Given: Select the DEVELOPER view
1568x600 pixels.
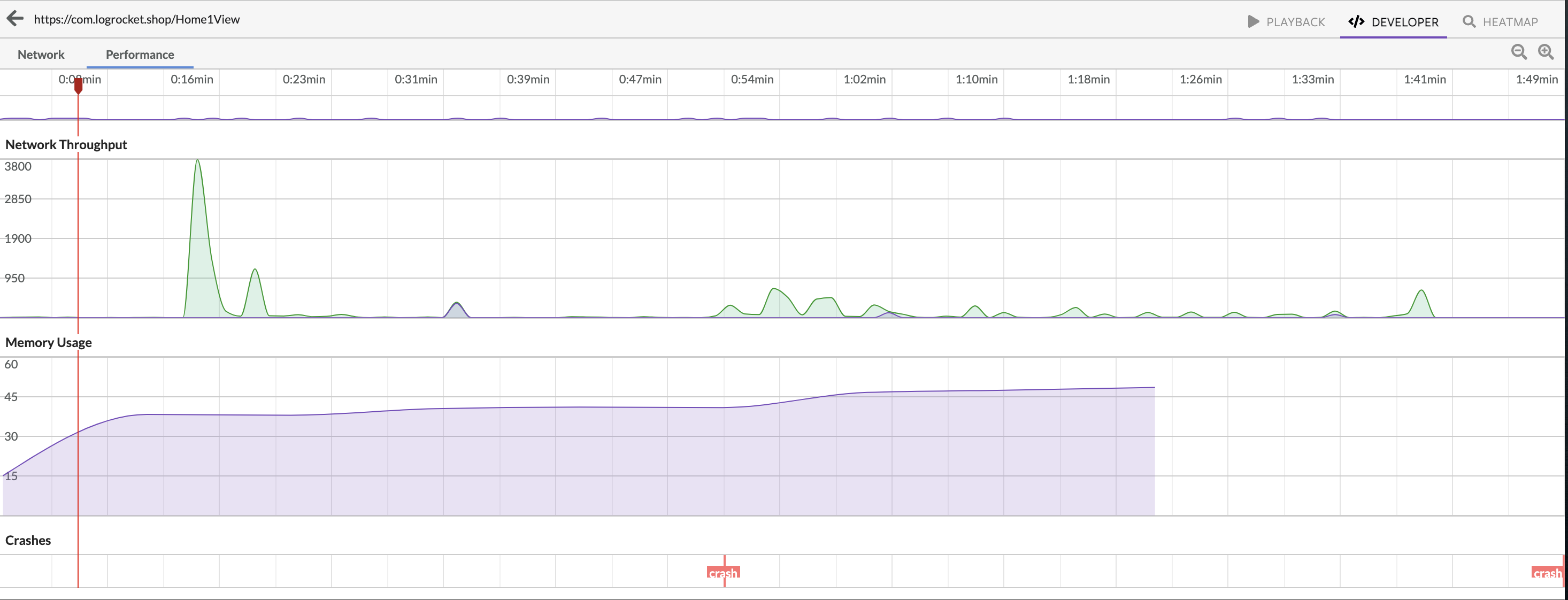Looking at the screenshot, I should [1405, 22].
